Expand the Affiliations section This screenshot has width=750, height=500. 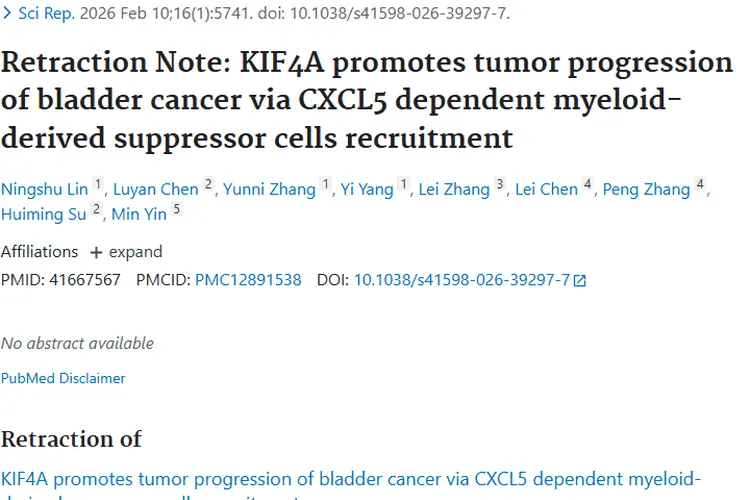coord(126,252)
